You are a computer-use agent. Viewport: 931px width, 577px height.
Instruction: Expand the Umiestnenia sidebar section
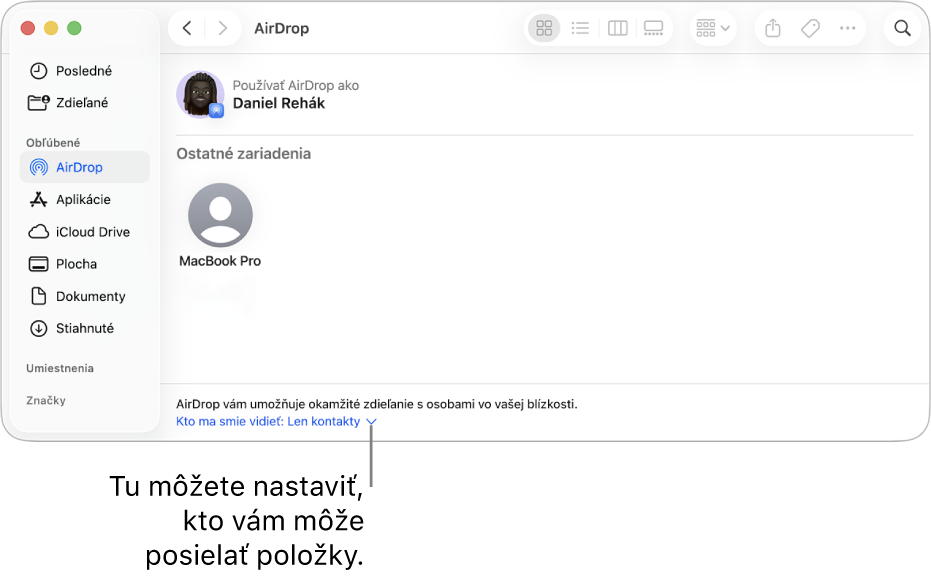[x=60, y=368]
